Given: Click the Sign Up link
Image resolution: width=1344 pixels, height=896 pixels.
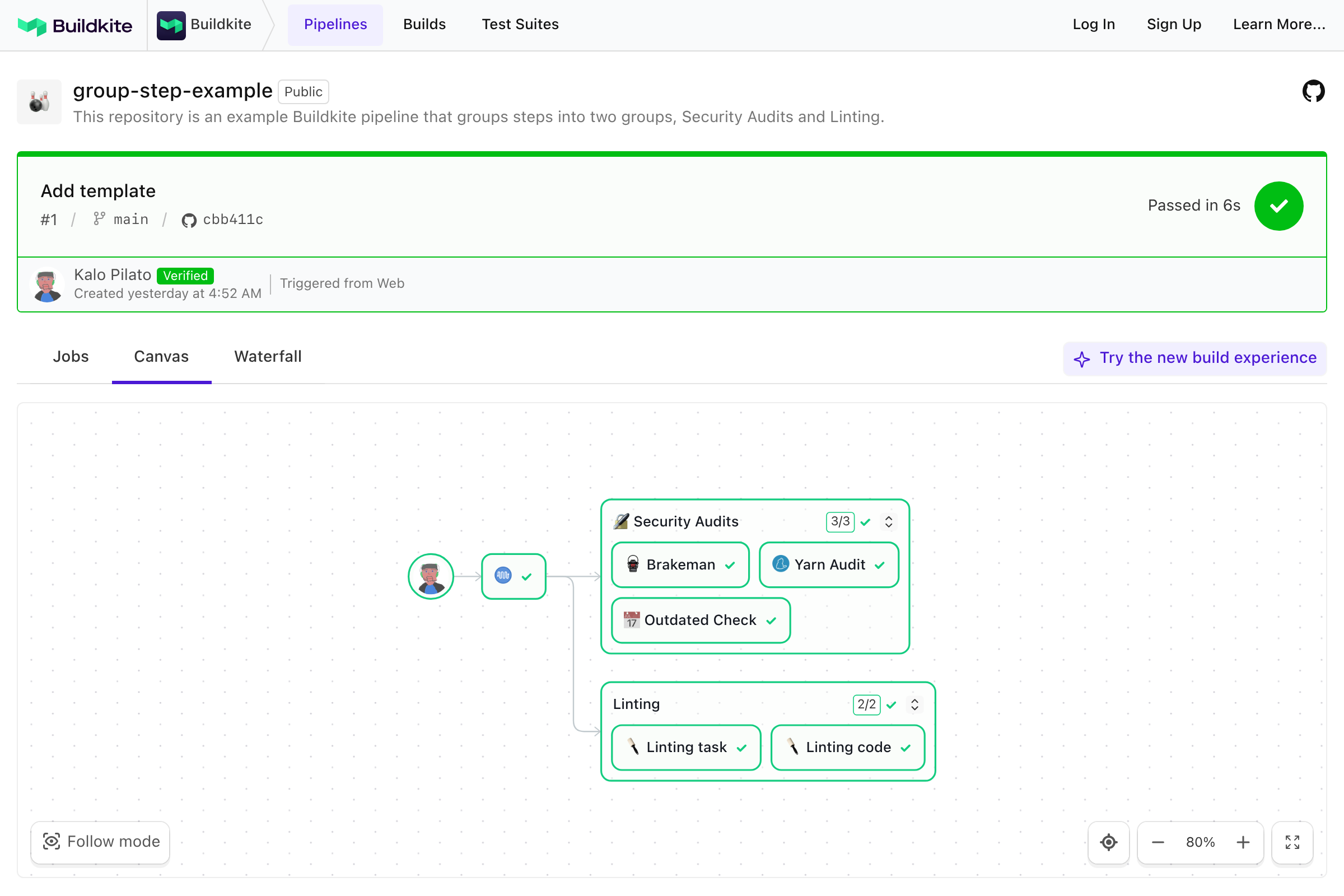Looking at the screenshot, I should pos(1174,25).
